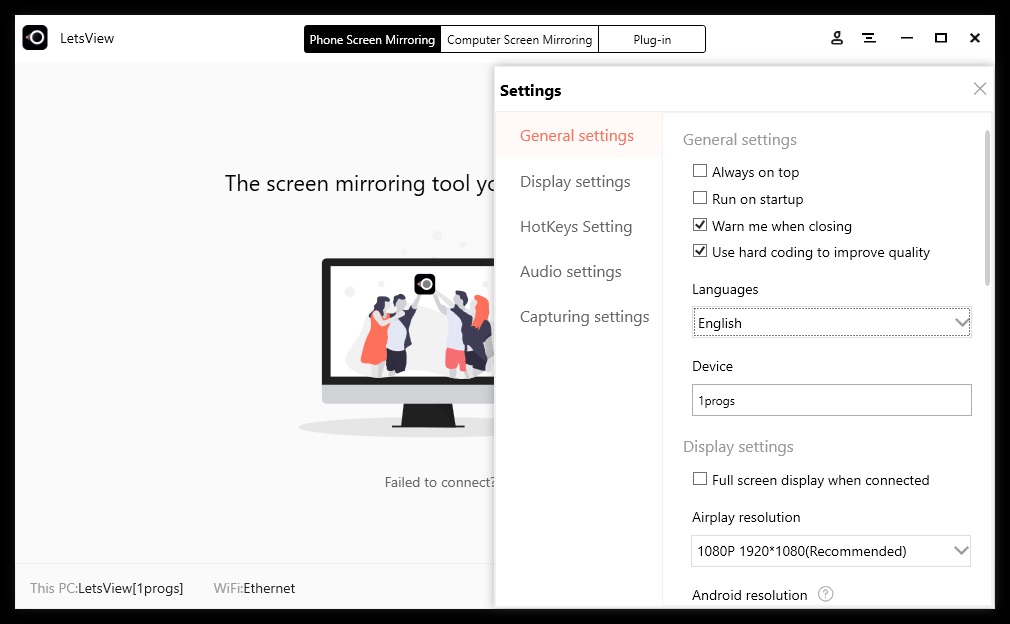Click the Languages label

click(725, 289)
